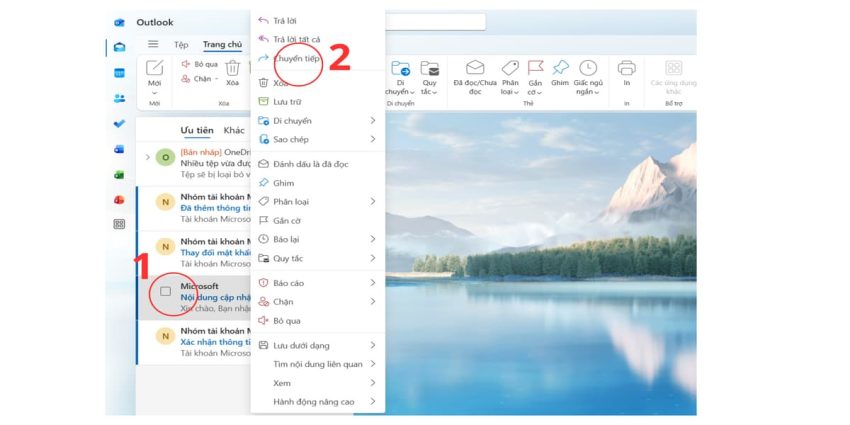Expand Tìm nội dung liên quan submenu
850x425 pixels.
318,364
